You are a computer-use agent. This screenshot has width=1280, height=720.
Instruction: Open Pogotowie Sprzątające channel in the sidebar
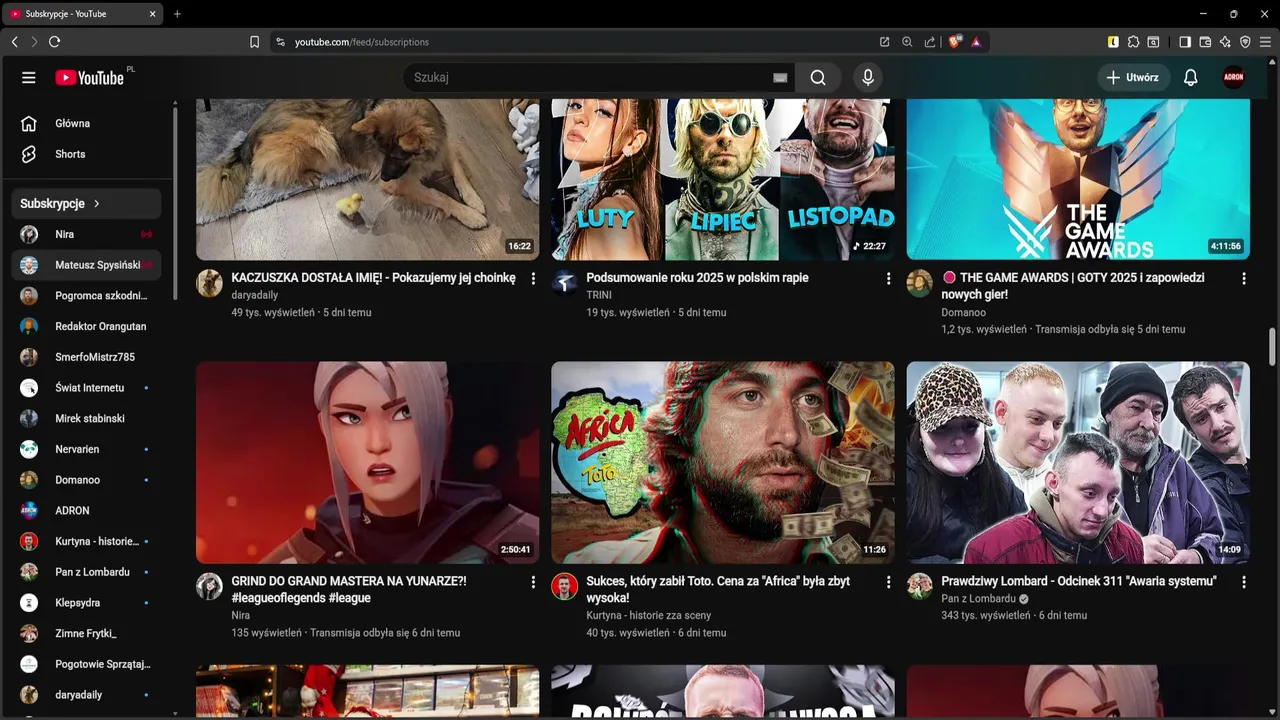(x=86, y=664)
